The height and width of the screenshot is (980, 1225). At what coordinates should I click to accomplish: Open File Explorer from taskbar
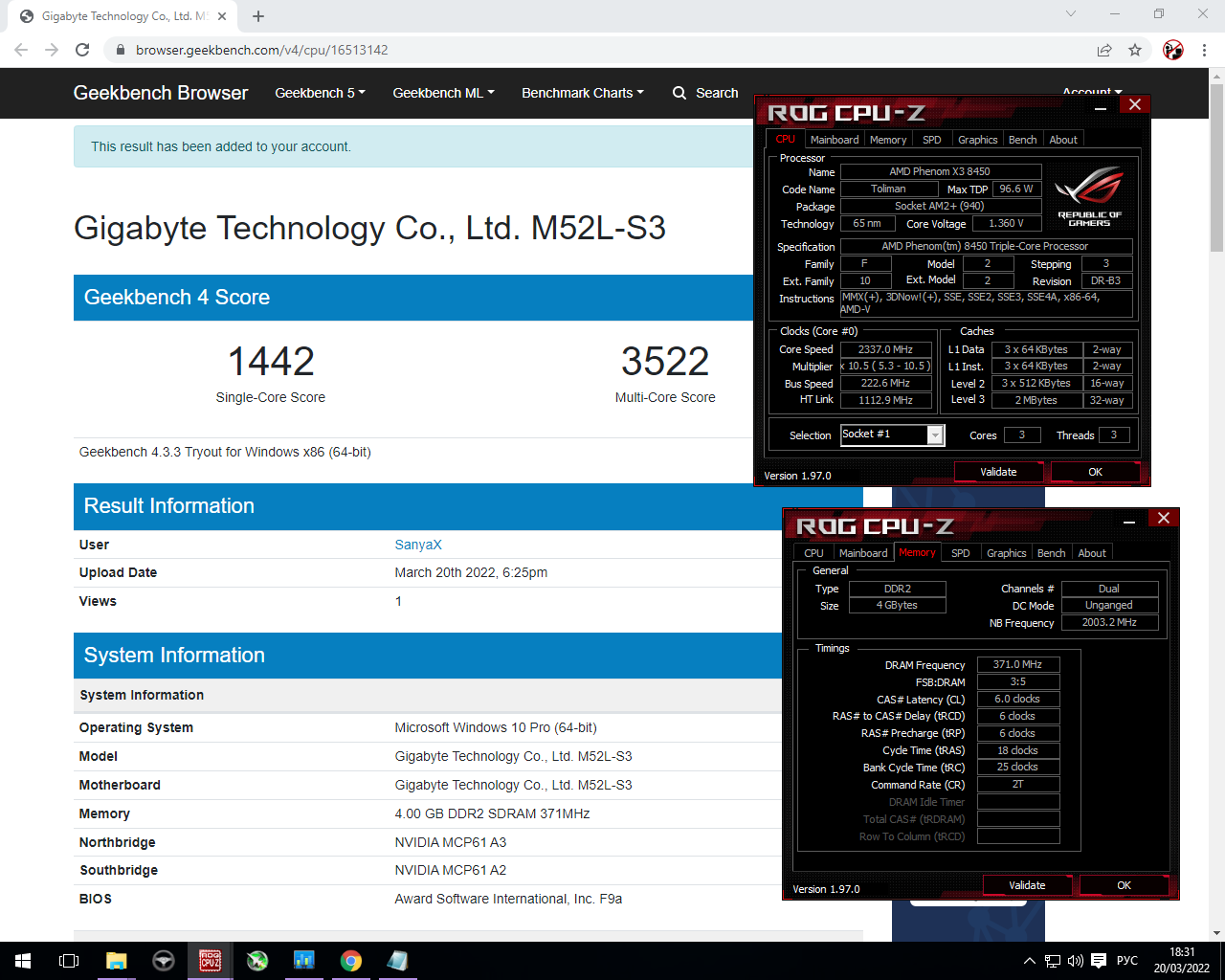pos(116,961)
